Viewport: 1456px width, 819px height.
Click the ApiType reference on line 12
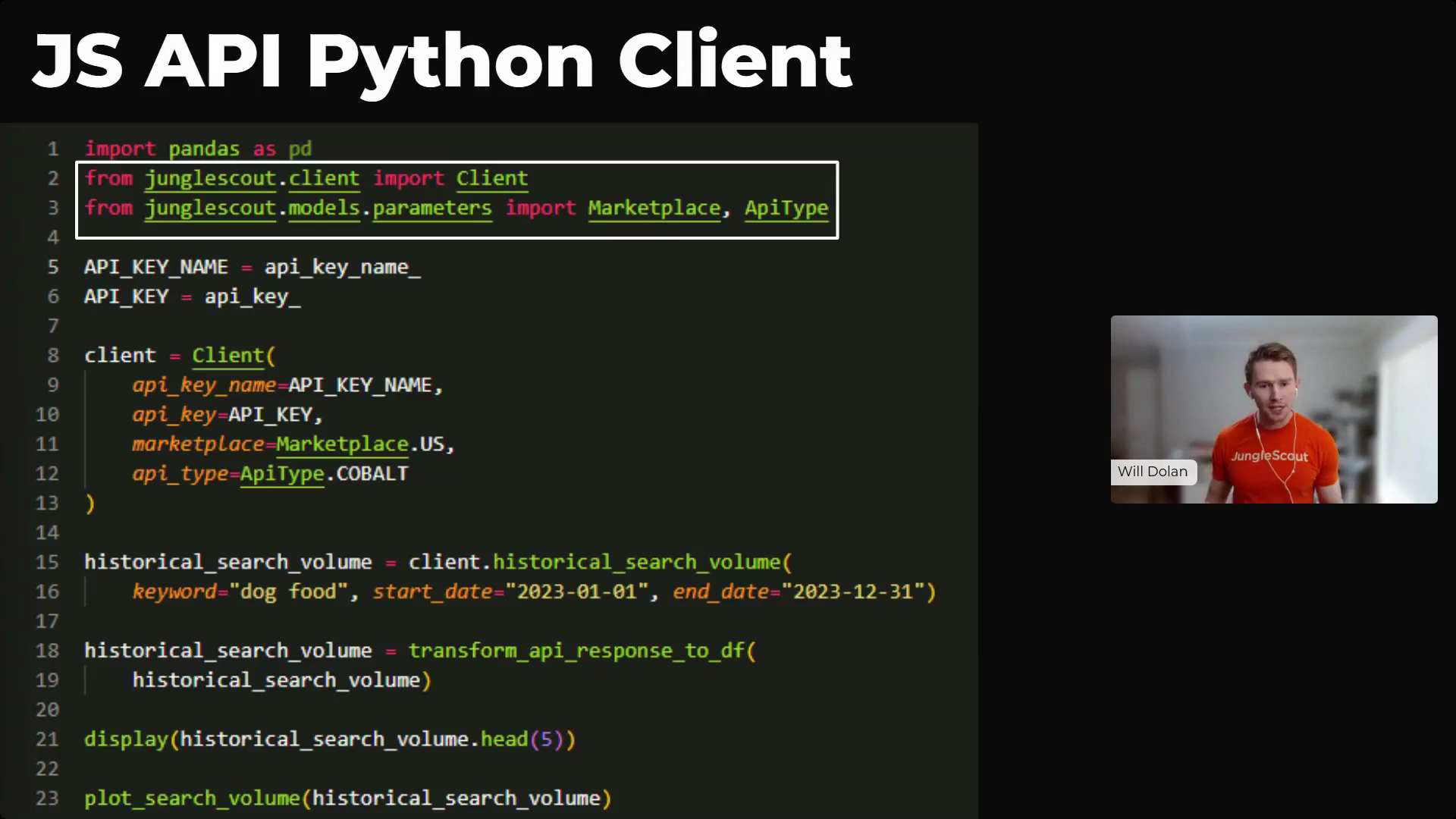(x=281, y=473)
